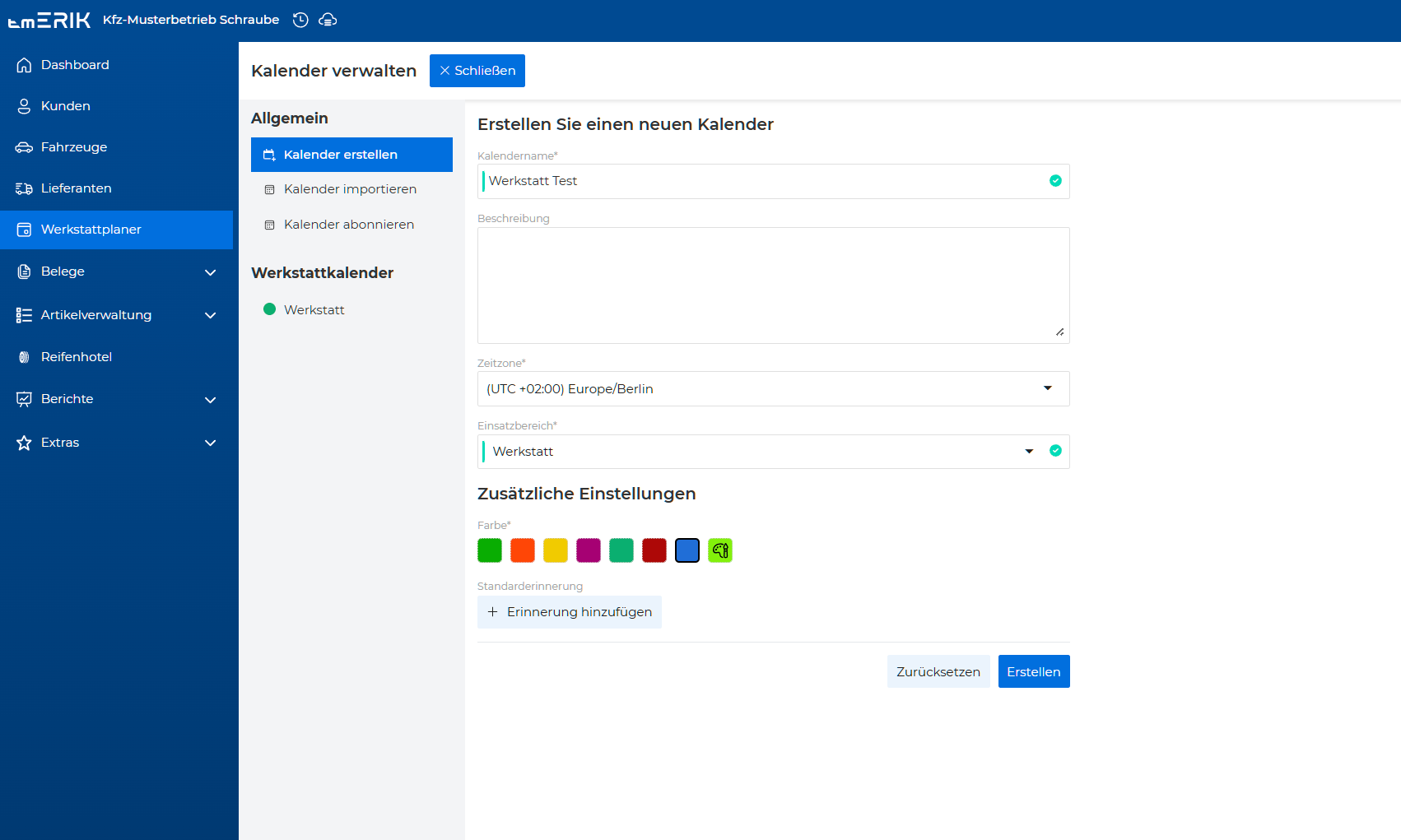Click the Artikelverwaltung list icon
The image size is (1401, 840).
pos(24,315)
